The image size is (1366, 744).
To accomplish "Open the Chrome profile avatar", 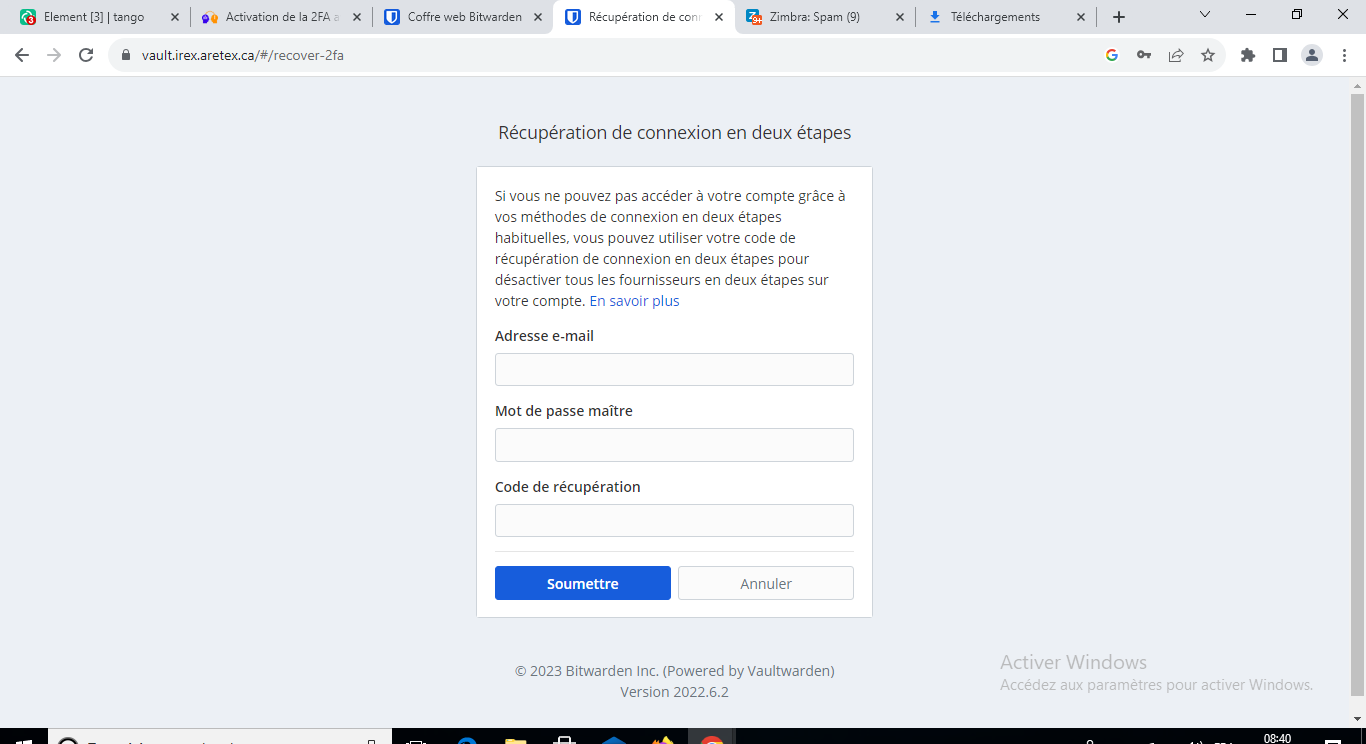I will [x=1312, y=56].
